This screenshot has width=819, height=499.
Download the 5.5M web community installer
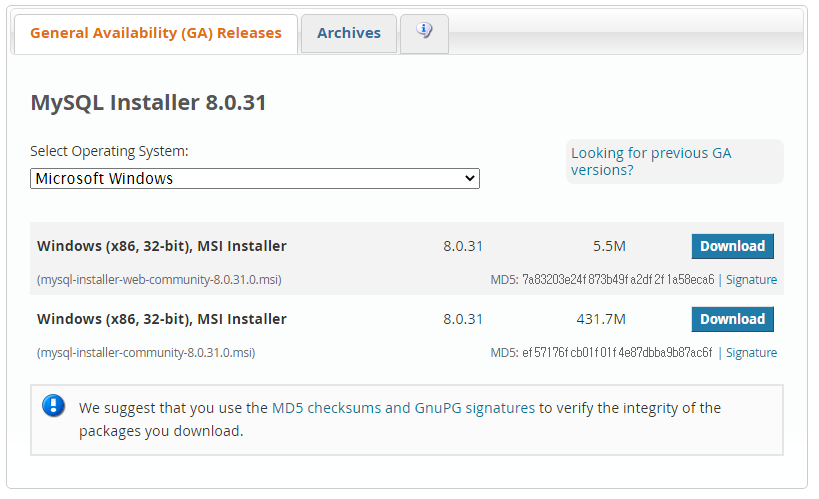pyautogui.click(x=732, y=246)
